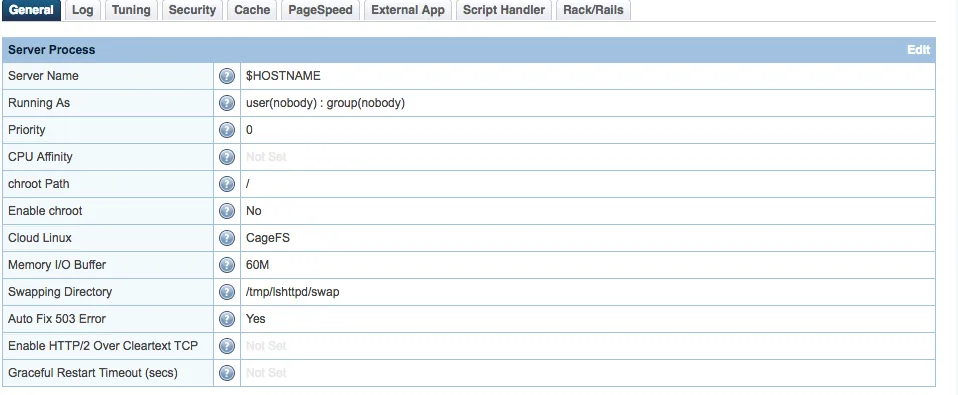Screen dimensions: 958x395
Task: Click the CageFS Cloud Linux value
Action: click(268, 238)
